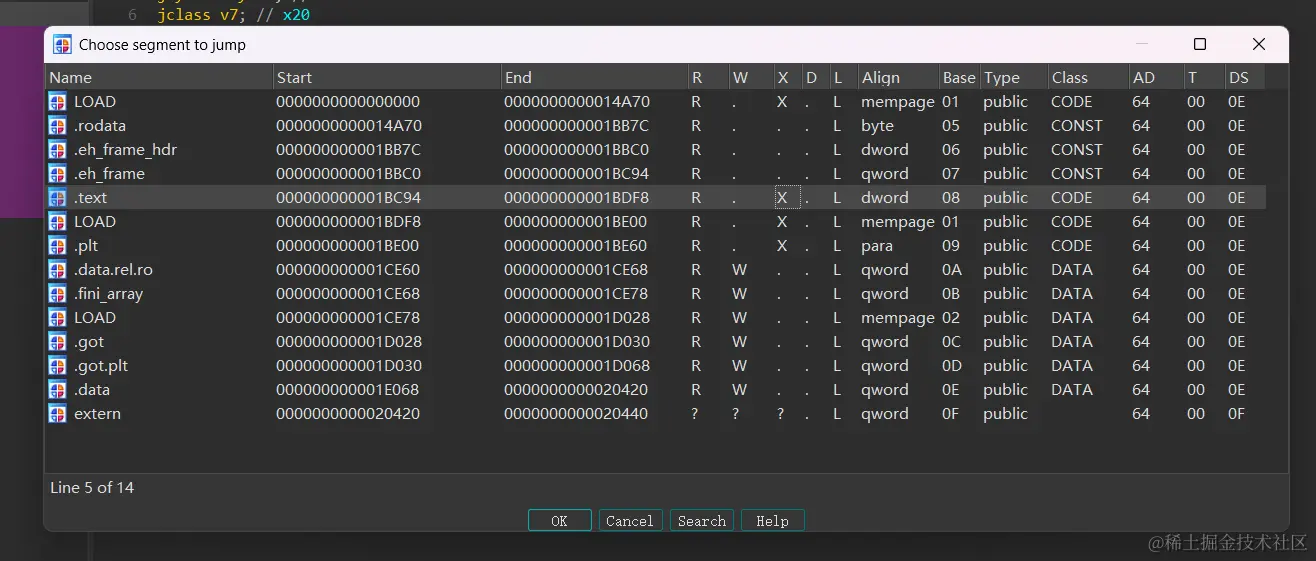Click the IDA icon in dialog title bar
Viewport: 1316px width, 561px height.
tap(62, 44)
